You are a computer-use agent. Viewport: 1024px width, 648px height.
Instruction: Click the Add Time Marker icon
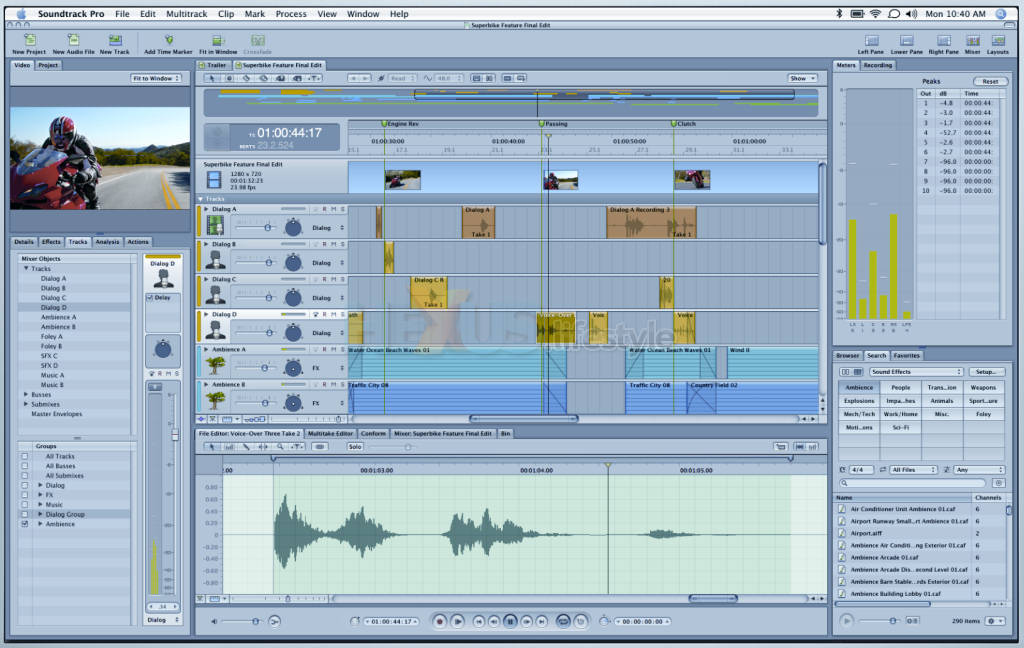[x=168, y=40]
